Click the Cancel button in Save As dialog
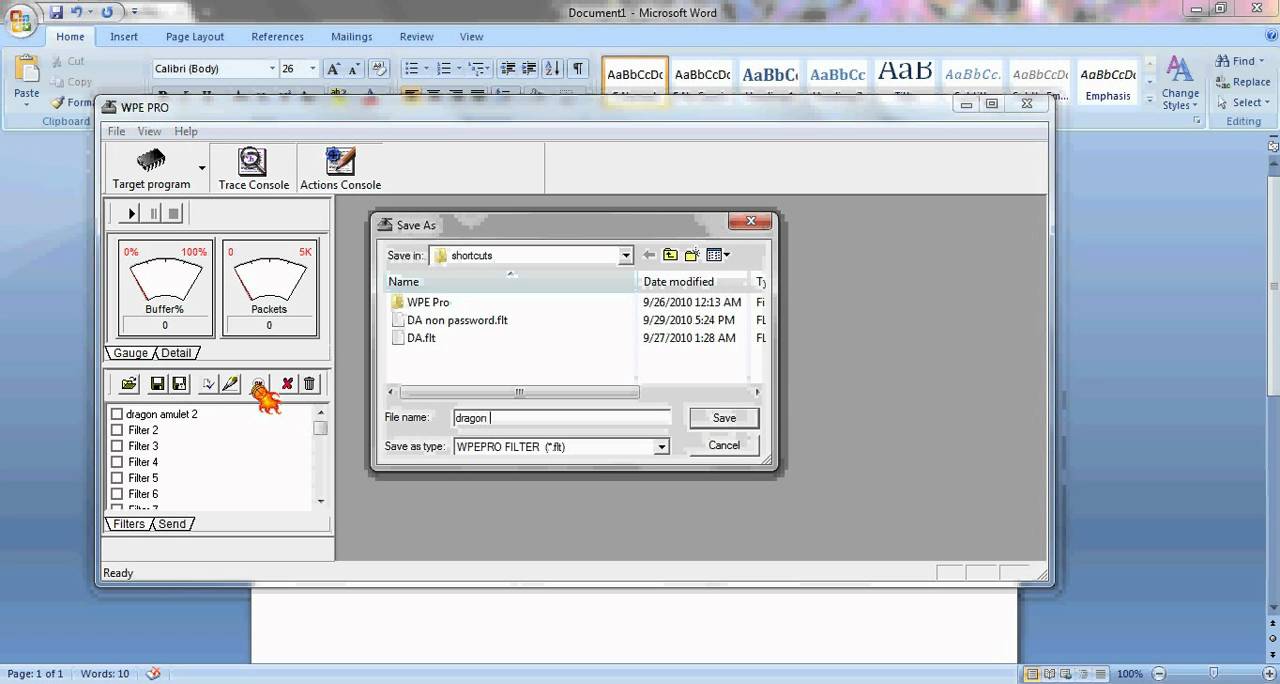The height and width of the screenshot is (684, 1280). click(x=724, y=445)
